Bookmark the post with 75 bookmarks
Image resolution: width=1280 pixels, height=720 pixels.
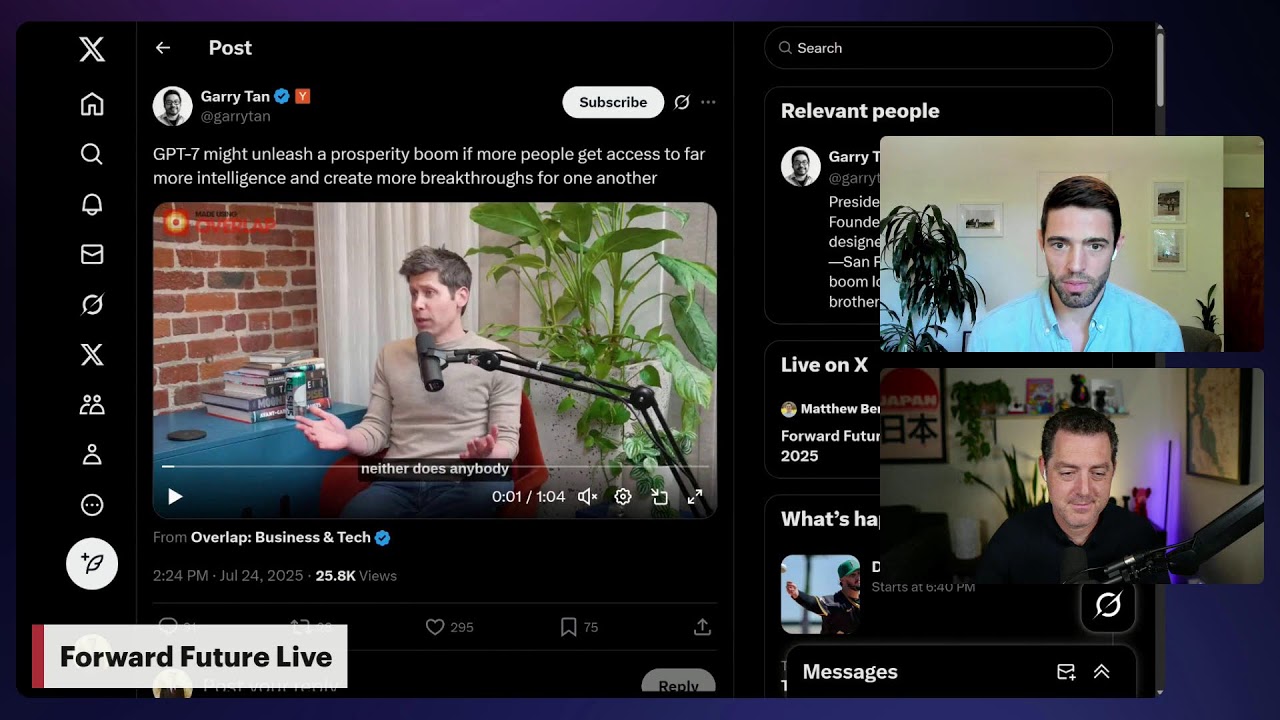tap(568, 627)
